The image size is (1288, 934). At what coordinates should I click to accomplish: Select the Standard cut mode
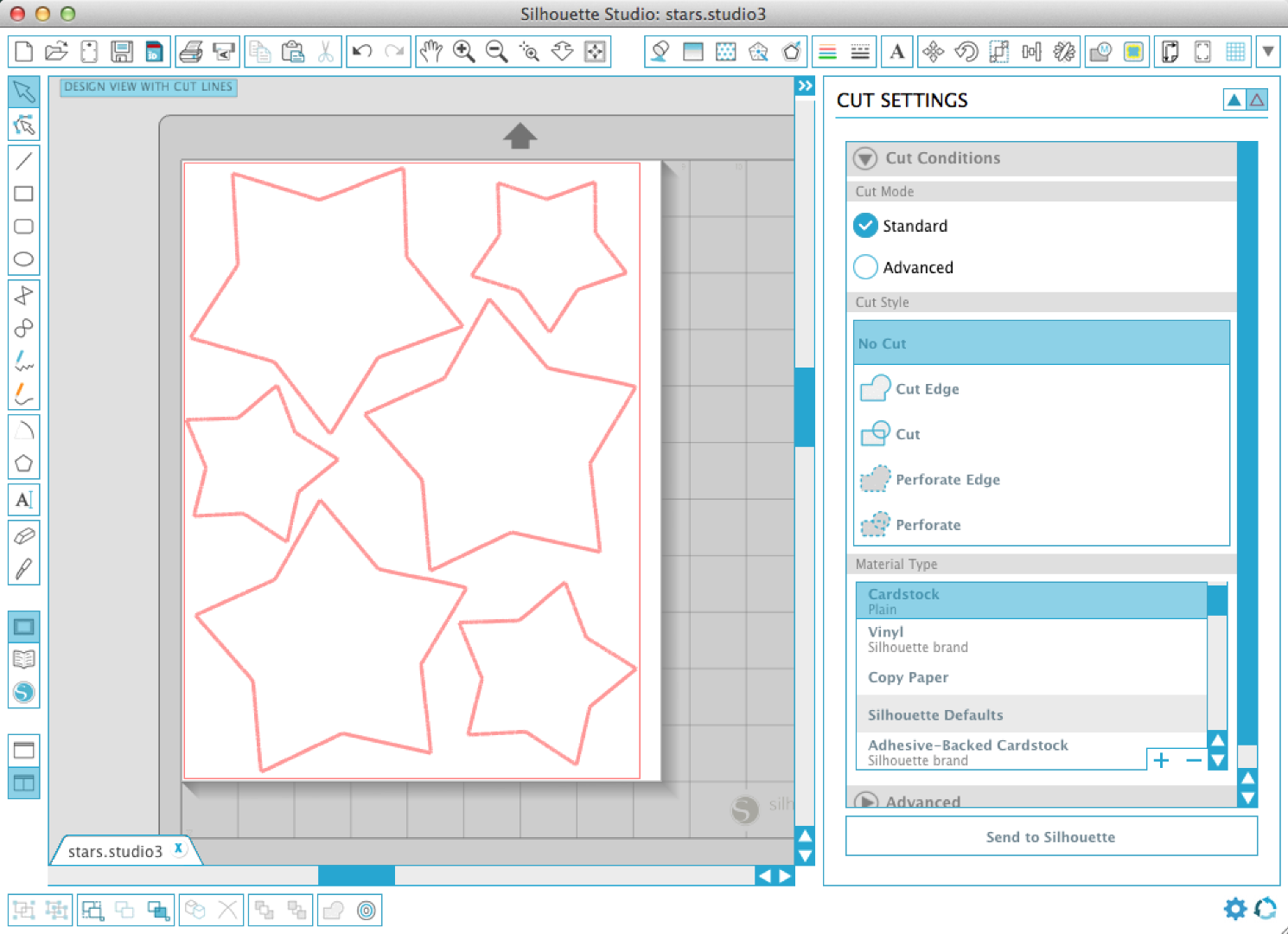click(865, 226)
